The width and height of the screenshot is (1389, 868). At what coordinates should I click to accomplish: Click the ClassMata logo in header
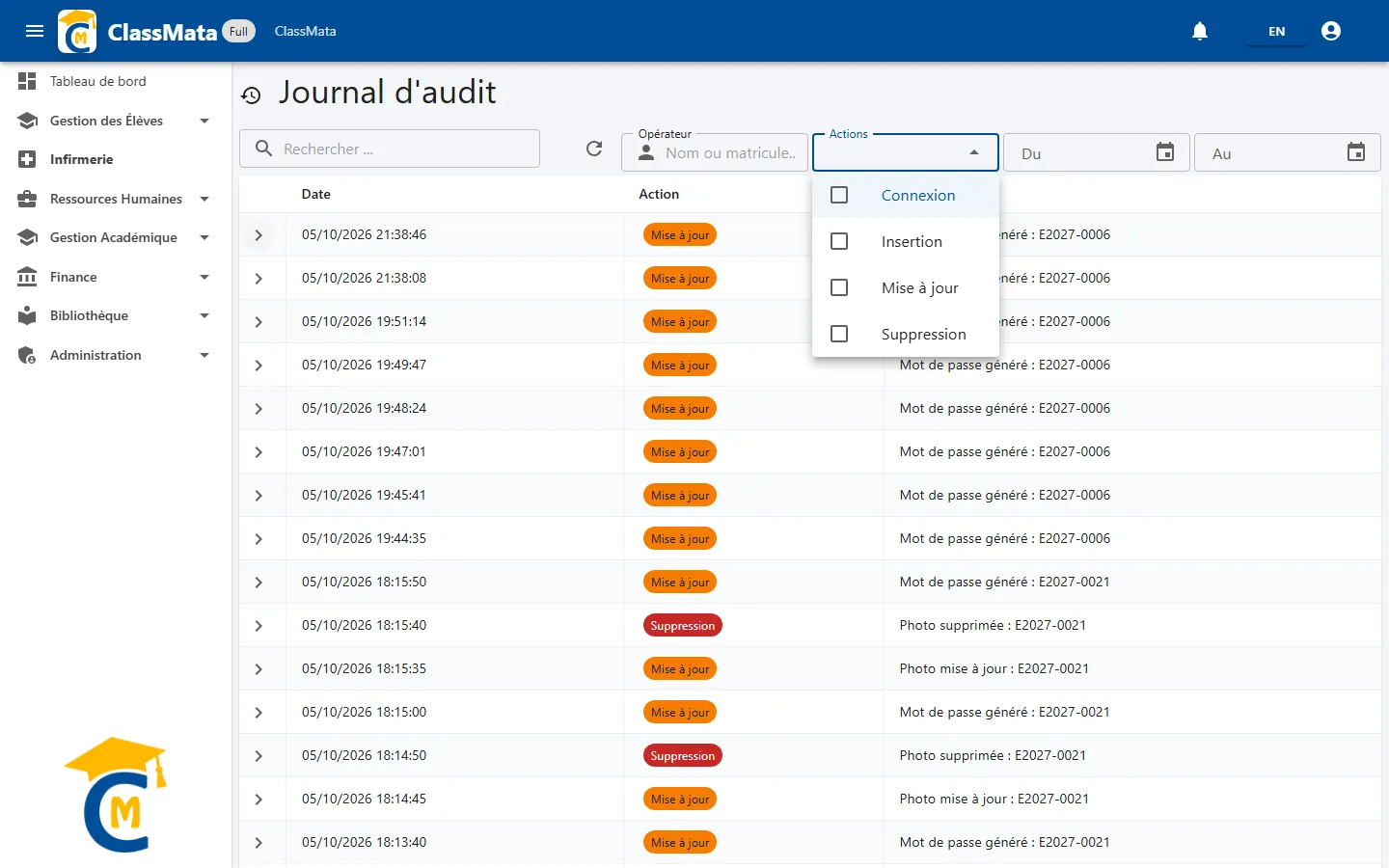[x=77, y=31]
